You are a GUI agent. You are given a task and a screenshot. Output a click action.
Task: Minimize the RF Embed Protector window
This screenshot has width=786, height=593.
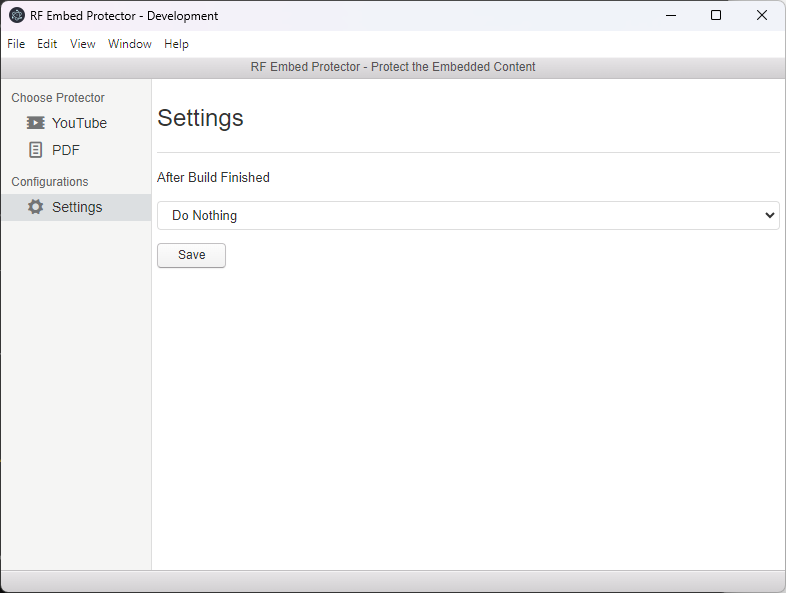(671, 16)
